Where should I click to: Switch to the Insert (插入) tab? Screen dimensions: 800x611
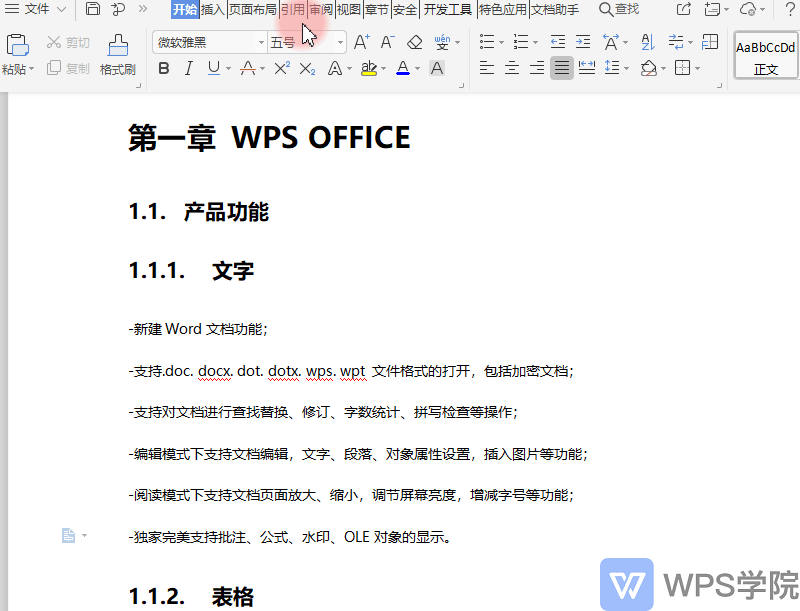[x=213, y=9]
